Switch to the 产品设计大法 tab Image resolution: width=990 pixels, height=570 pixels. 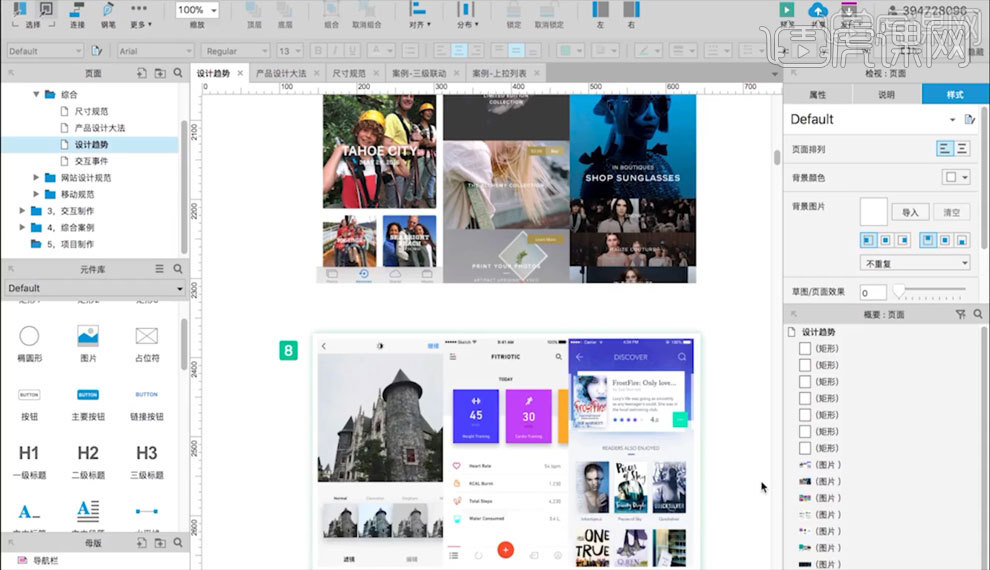coord(281,73)
